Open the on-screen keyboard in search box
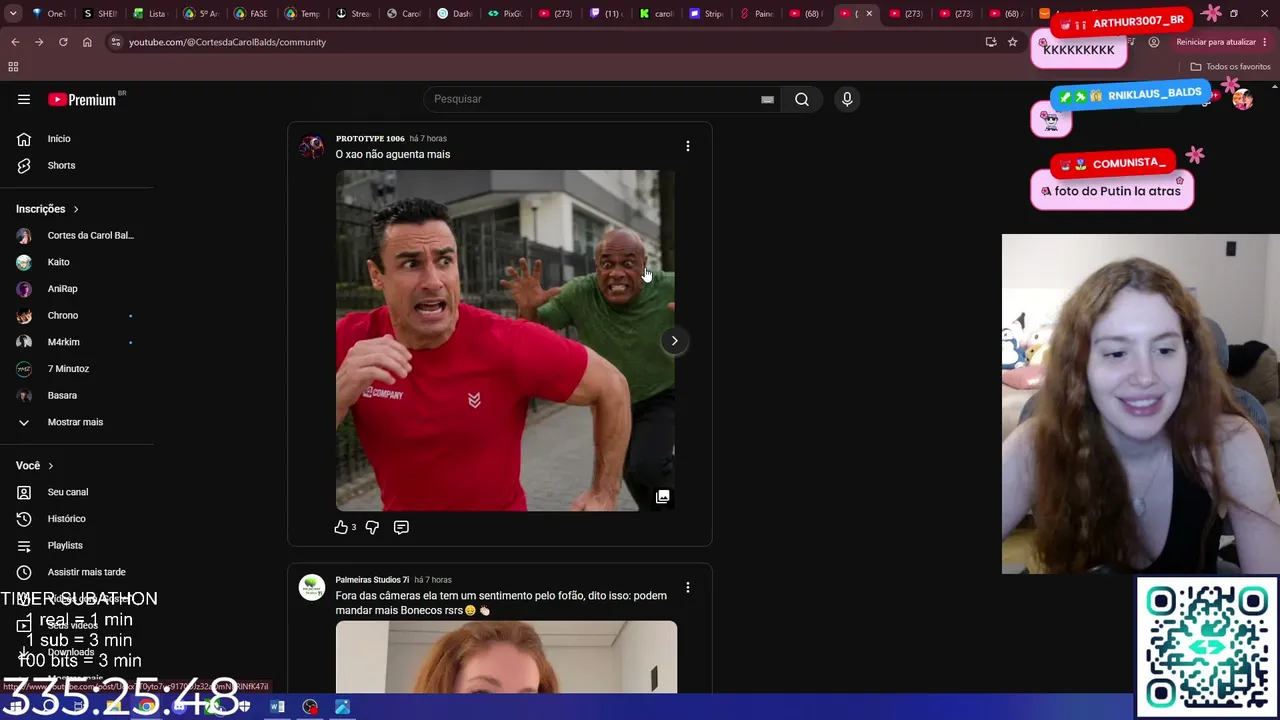This screenshot has width=1280, height=720. click(x=767, y=99)
